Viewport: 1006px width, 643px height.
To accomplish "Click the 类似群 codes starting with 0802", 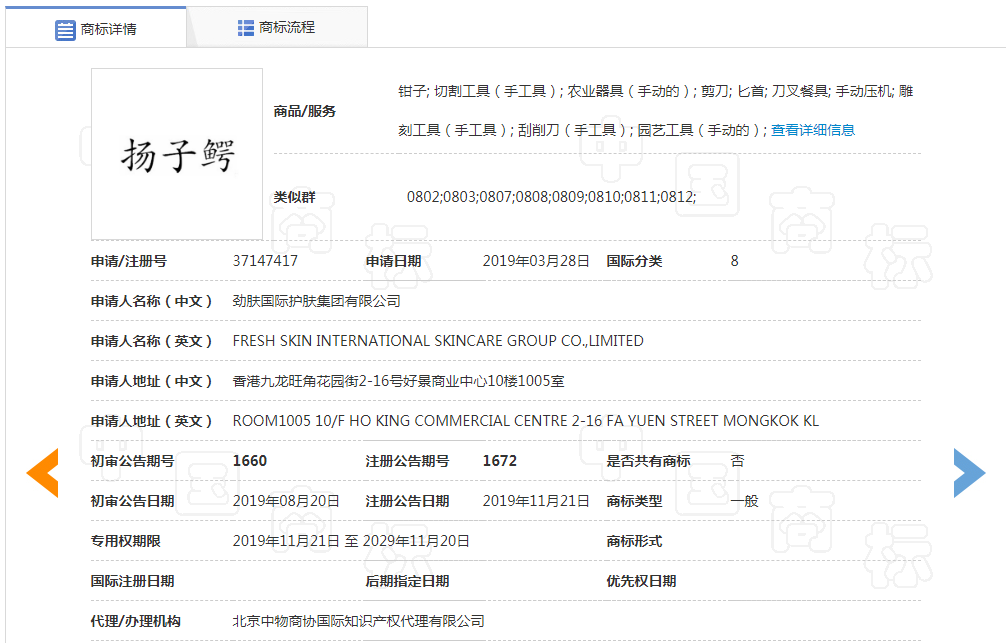I will click(x=550, y=197).
